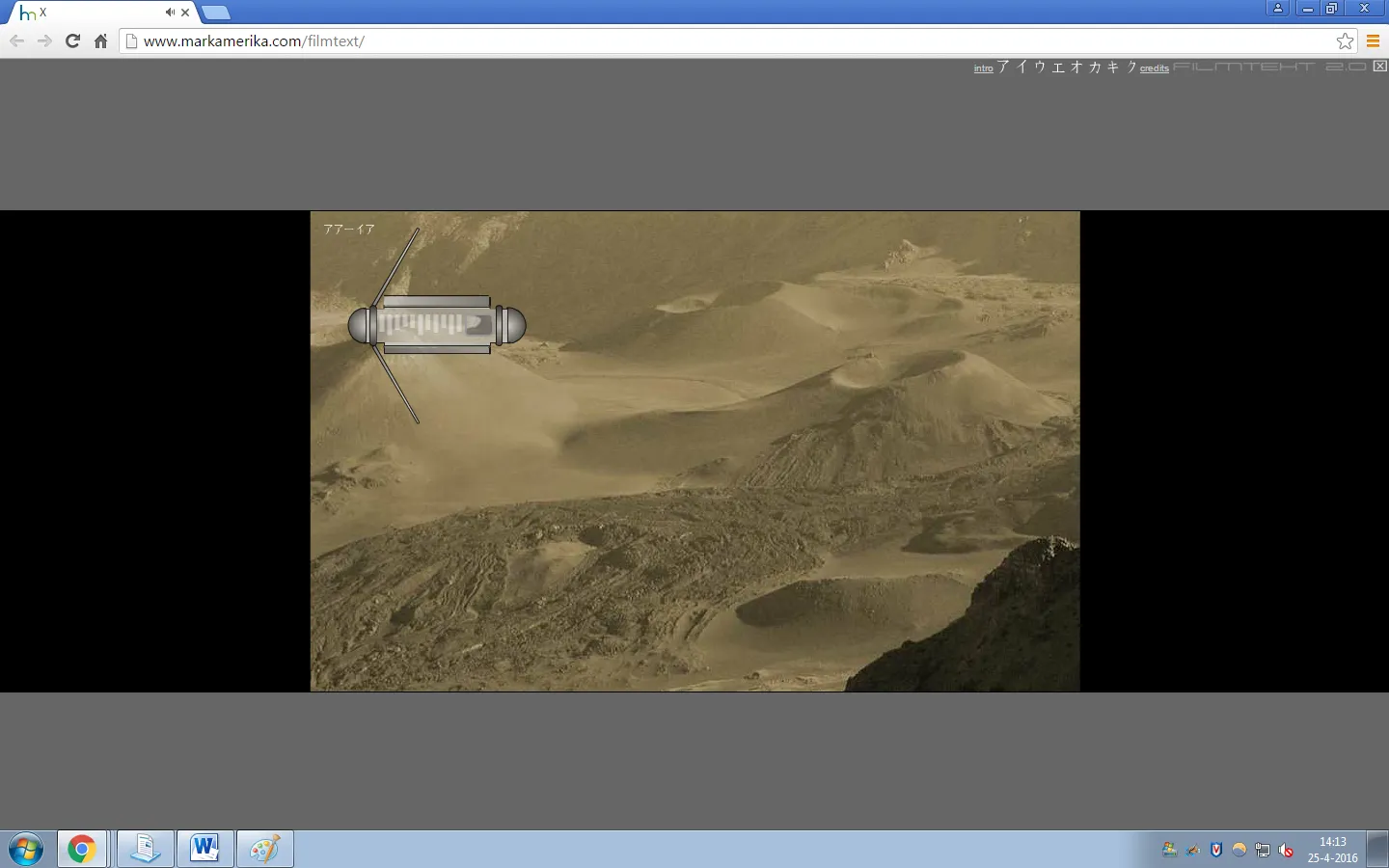Select the katakana ア level in navigation

[x=1003, y=68]
